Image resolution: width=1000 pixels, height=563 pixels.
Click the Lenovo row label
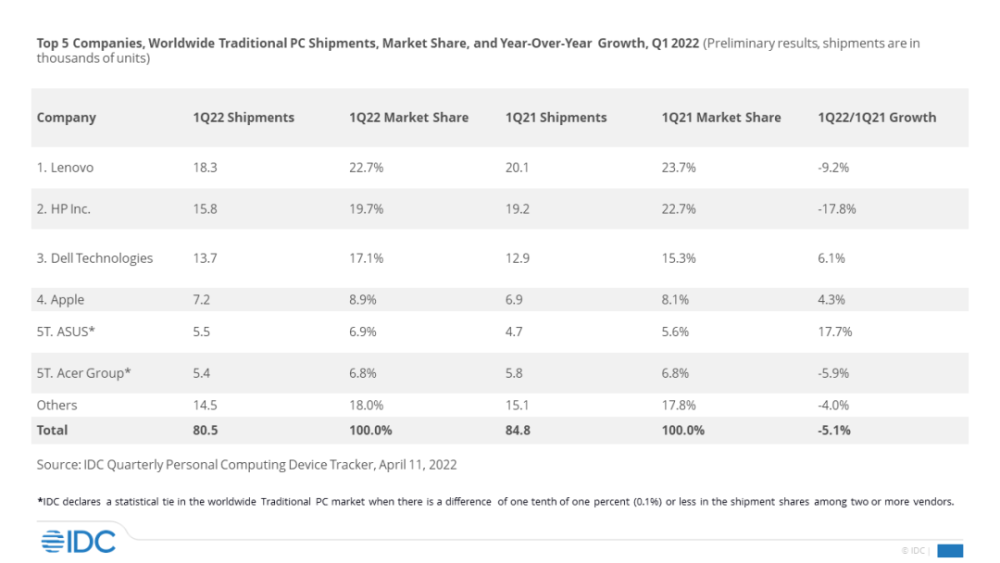65,168
